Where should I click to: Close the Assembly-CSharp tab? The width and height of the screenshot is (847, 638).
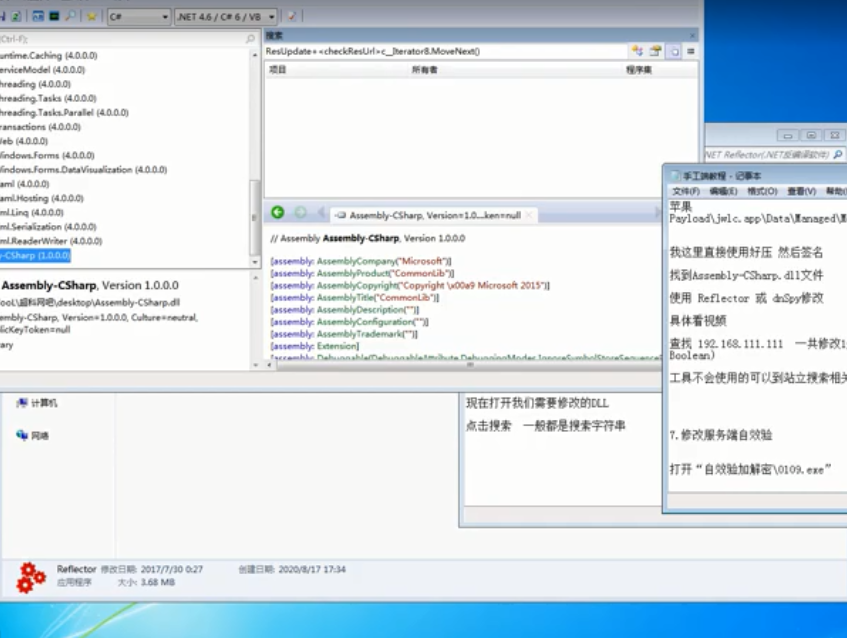coord(529,215)
